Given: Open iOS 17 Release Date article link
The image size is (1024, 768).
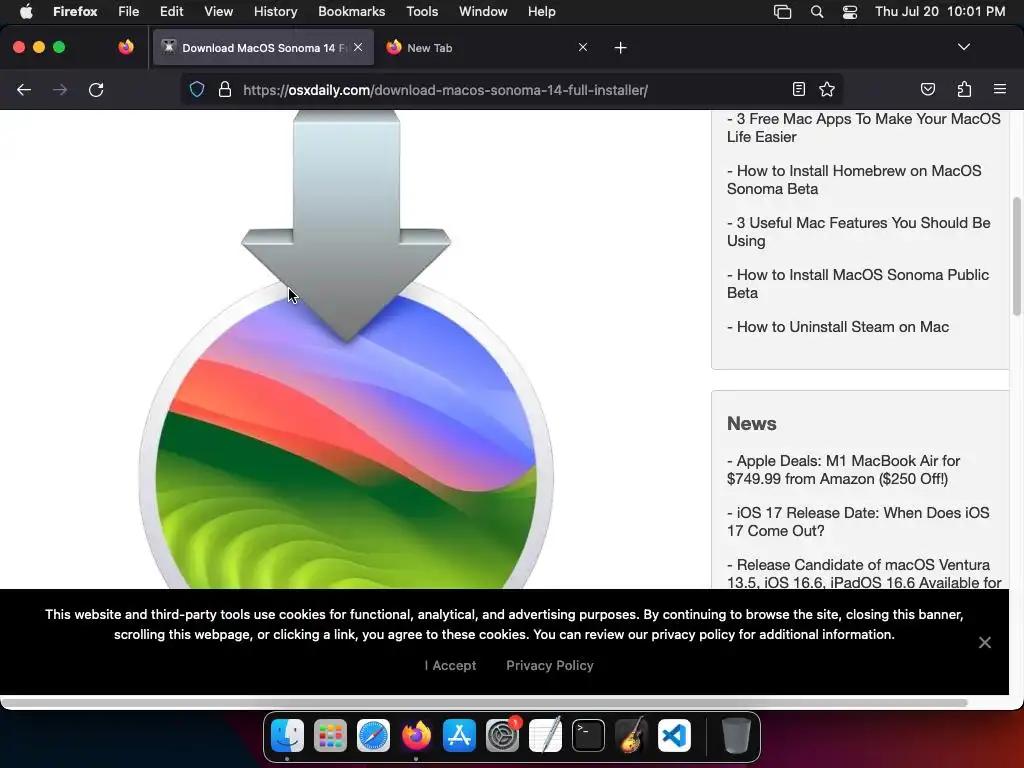Looking at the screenshot, I should coord(858,522).
